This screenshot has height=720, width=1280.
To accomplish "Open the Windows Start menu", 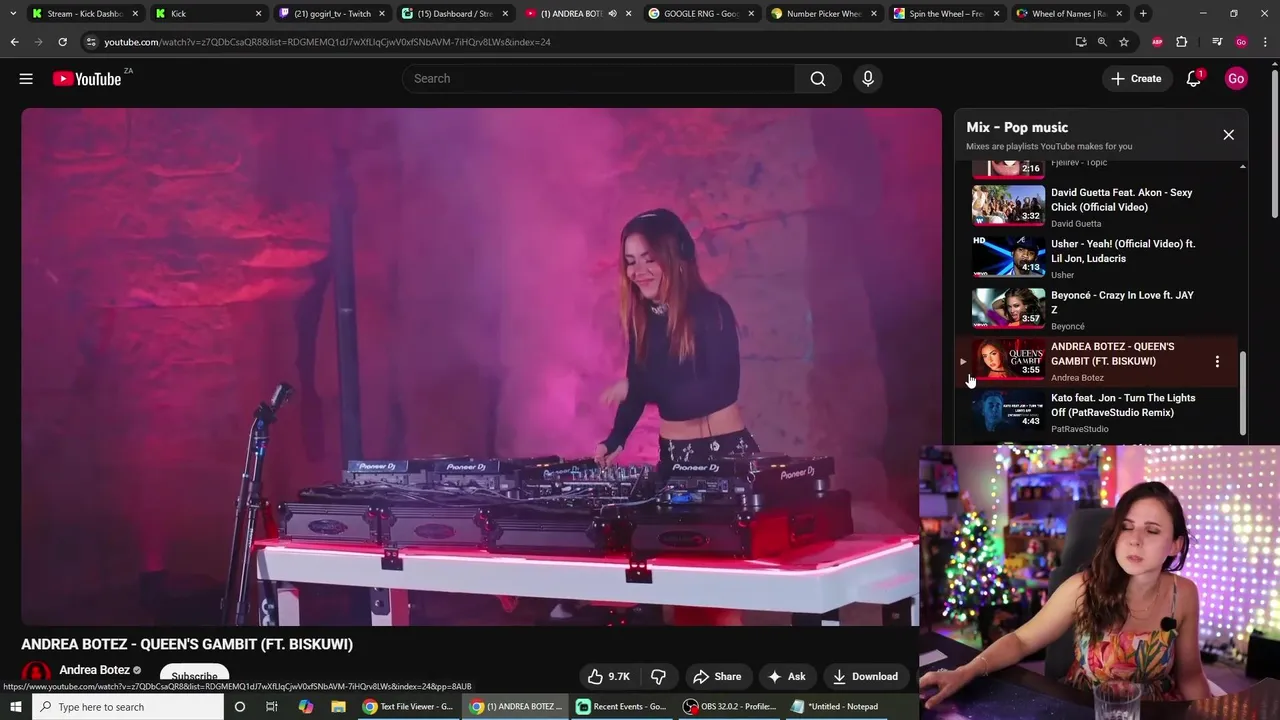I will pos(15,707).
